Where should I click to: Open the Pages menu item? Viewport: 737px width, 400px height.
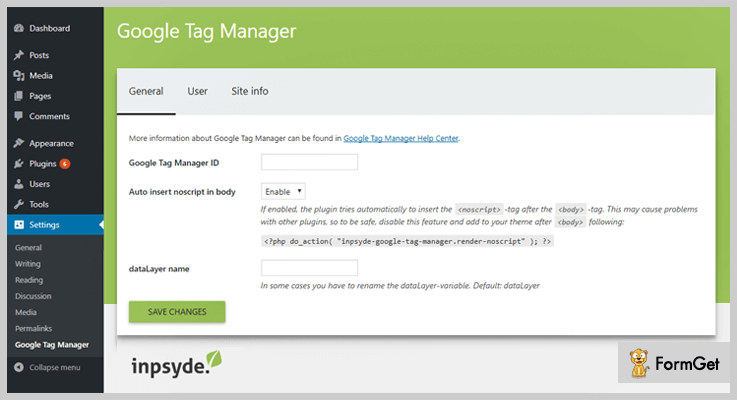click(55, 96)
